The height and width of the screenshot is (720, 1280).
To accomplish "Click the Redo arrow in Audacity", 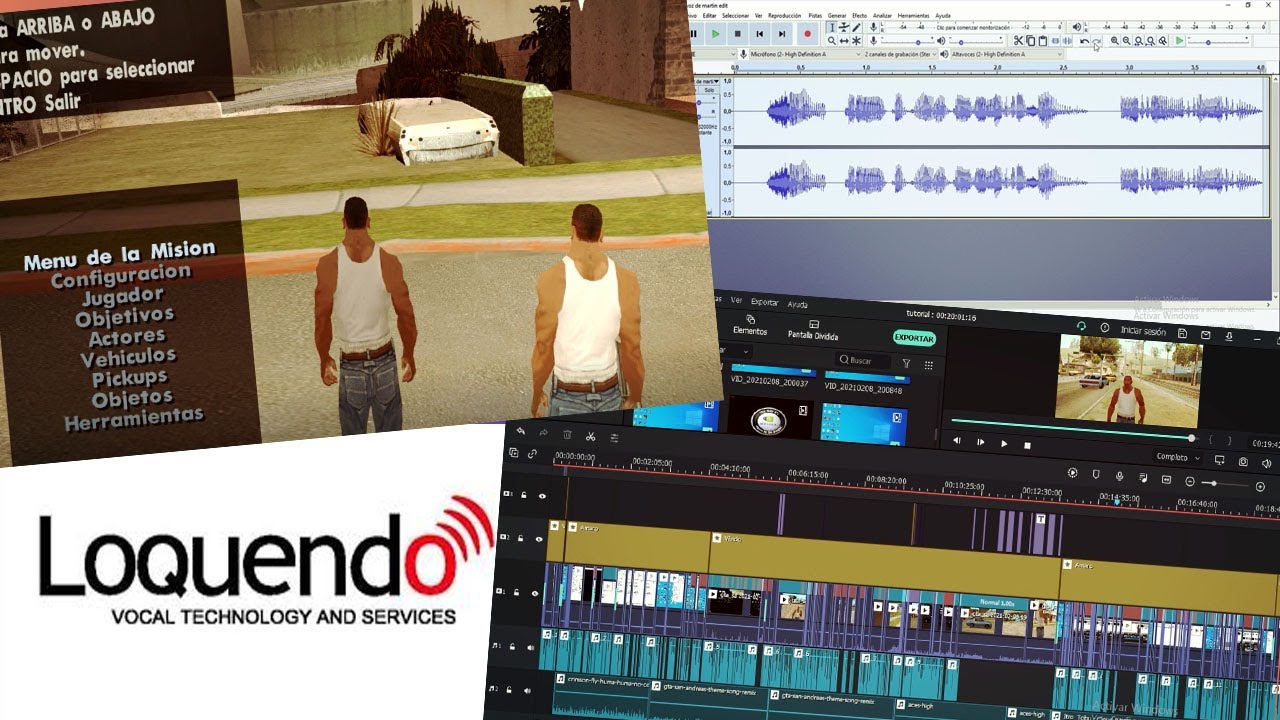I will point(1097,41).
